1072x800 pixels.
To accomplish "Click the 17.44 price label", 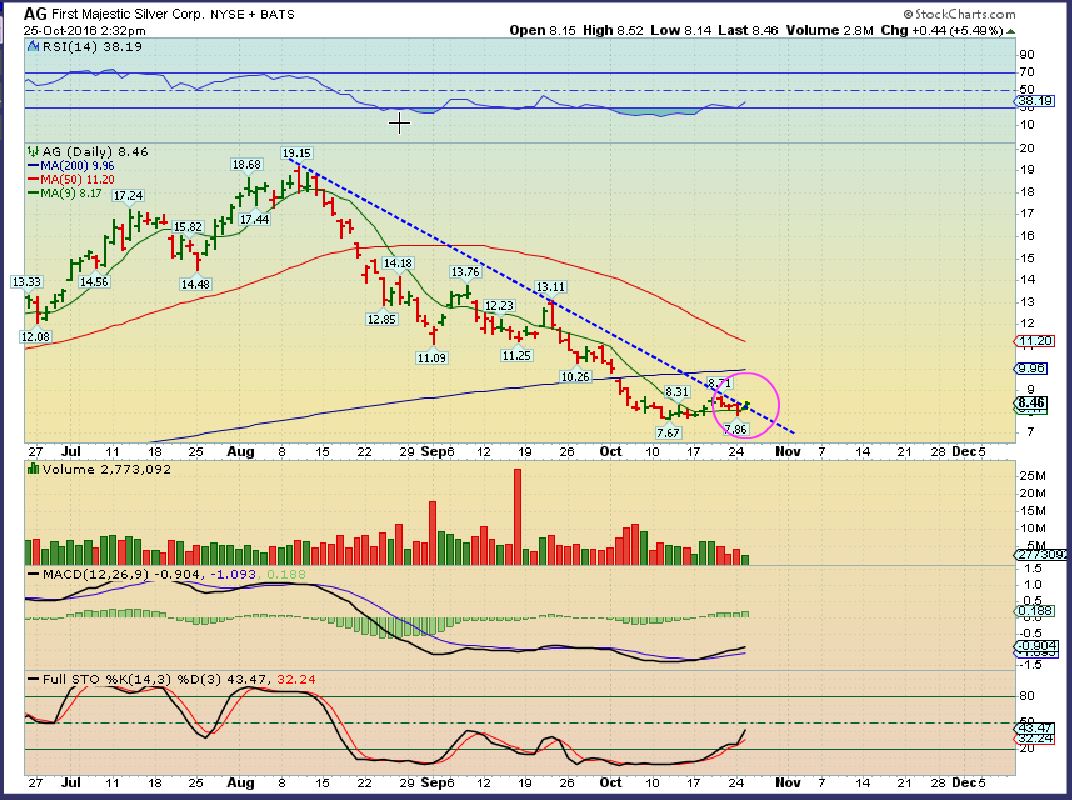I will [254, 219].
